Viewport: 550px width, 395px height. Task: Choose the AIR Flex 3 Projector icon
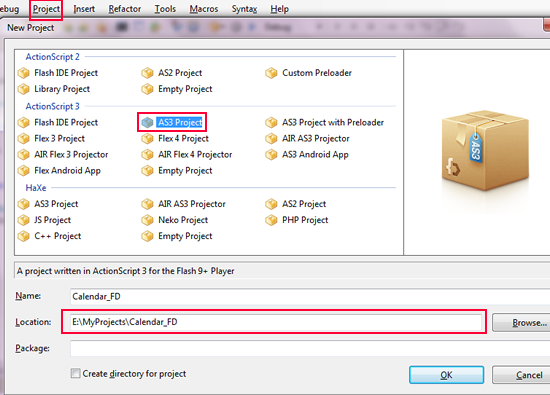(24, 155)
